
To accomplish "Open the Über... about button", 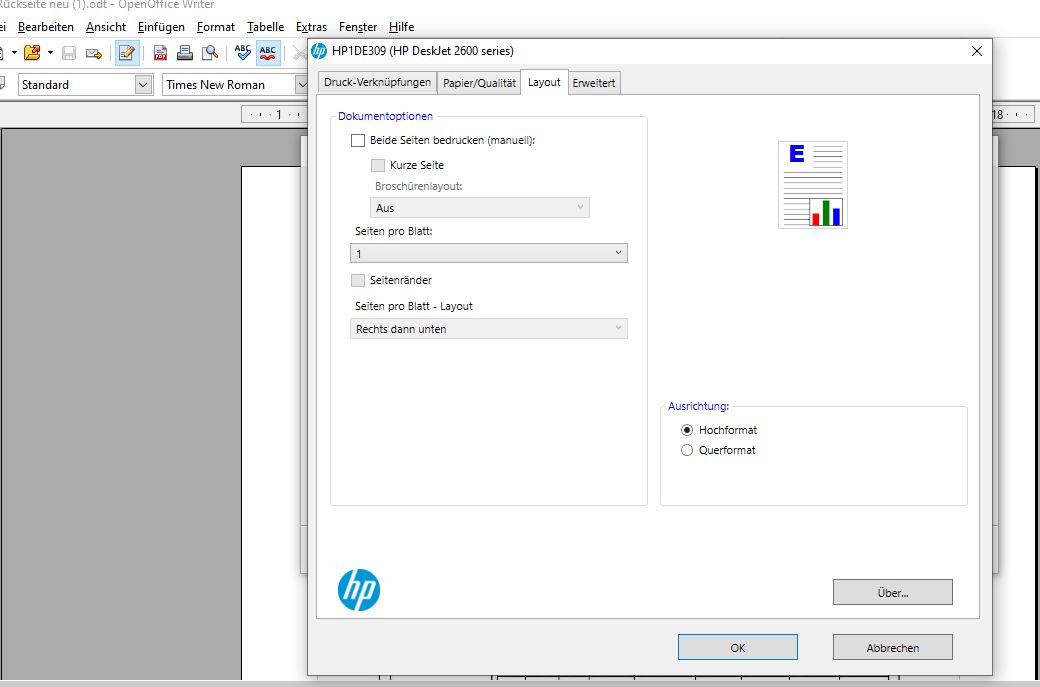I will pyautogui.click(x=893, y=592).
